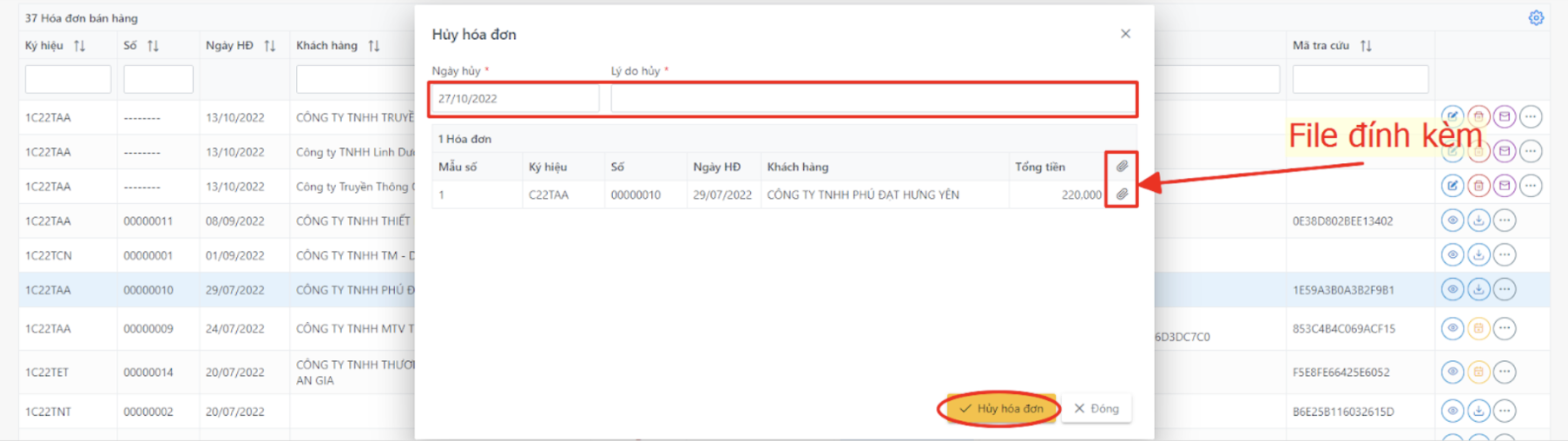This screenshot has width=1568, height=441.
Task: Download invoice 00000002 of 1C22TNT
Action: (1479, 411)
